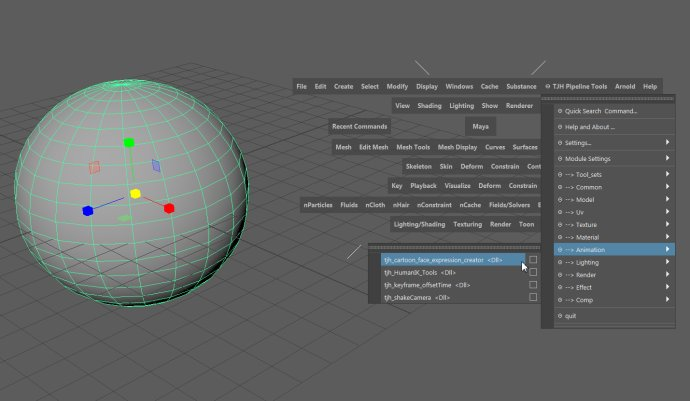
Task: Click the Maya center hotbox button
Action: 480,127
